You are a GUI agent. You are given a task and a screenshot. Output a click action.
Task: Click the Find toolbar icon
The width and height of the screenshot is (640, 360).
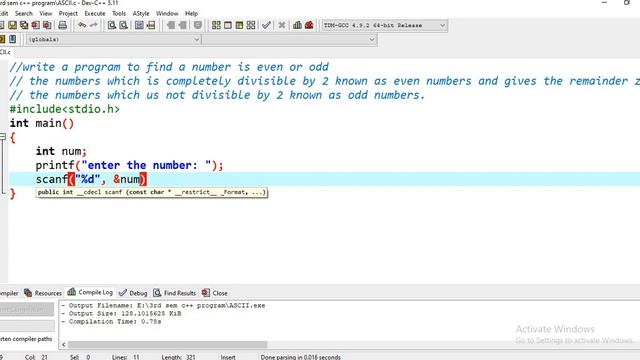(111, 25)
